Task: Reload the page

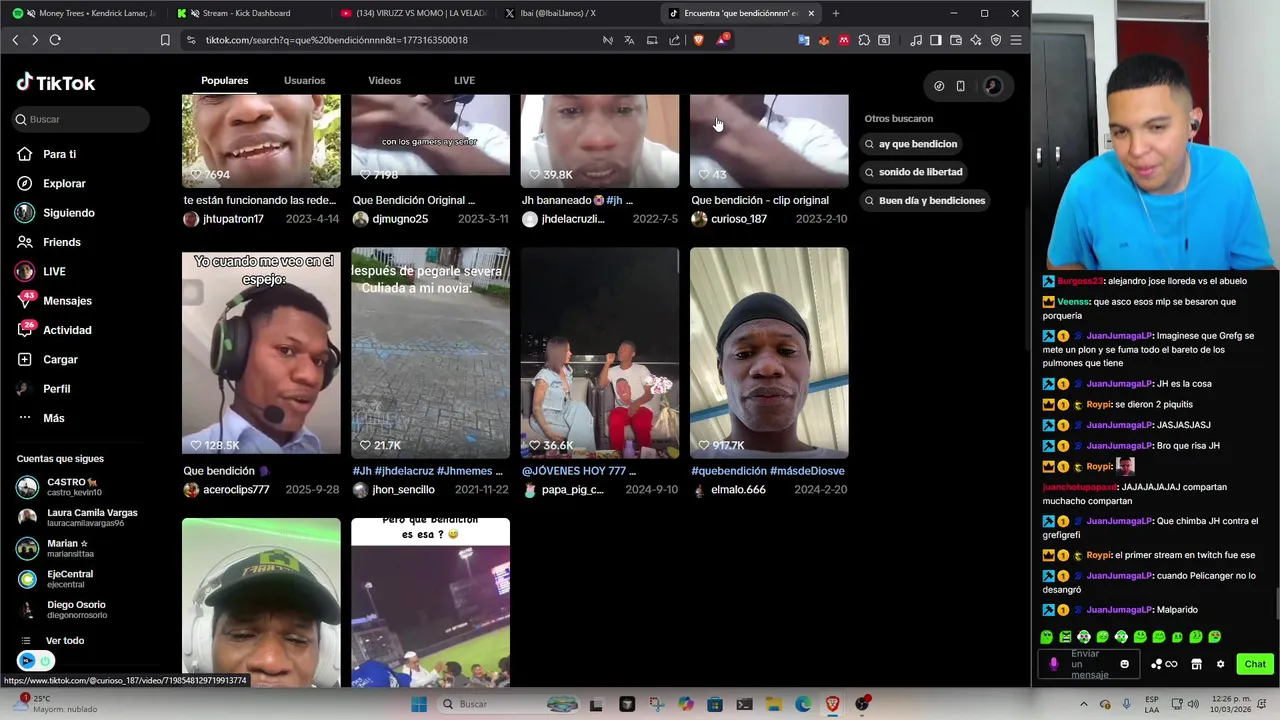Action: [x=55, y=40]
